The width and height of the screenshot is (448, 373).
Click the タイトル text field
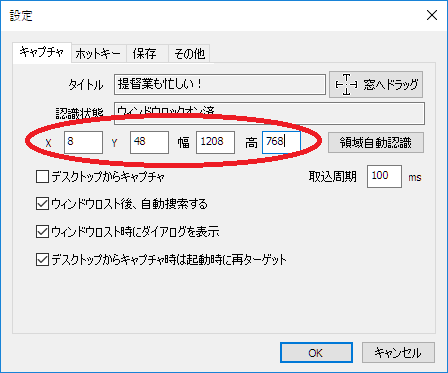(x=220, y=84)
